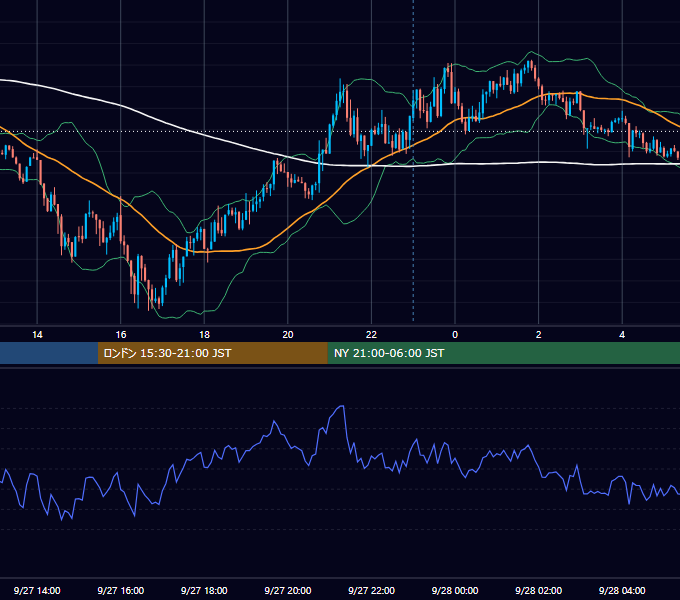The image size is (680, 600).
Task: Click the '22' hour label on price chart axis
Action: 371,335
